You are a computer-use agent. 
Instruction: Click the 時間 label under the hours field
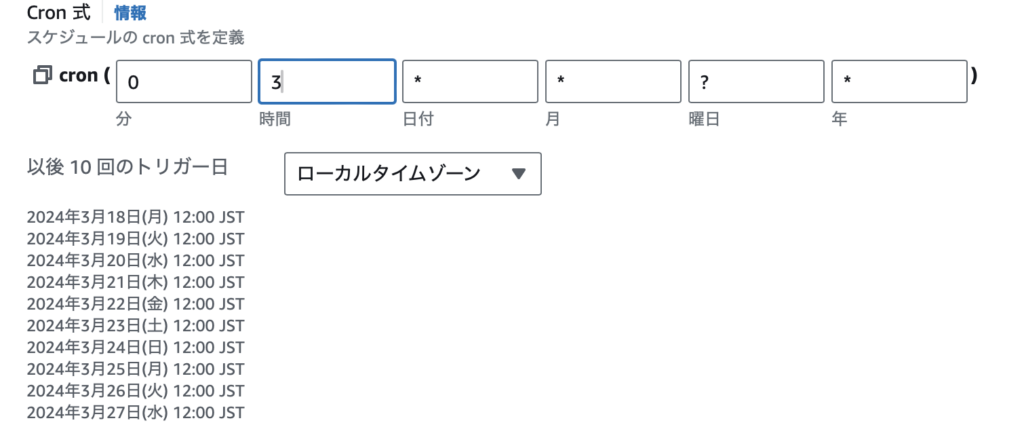pyautogui.click(x=275, y=120)
